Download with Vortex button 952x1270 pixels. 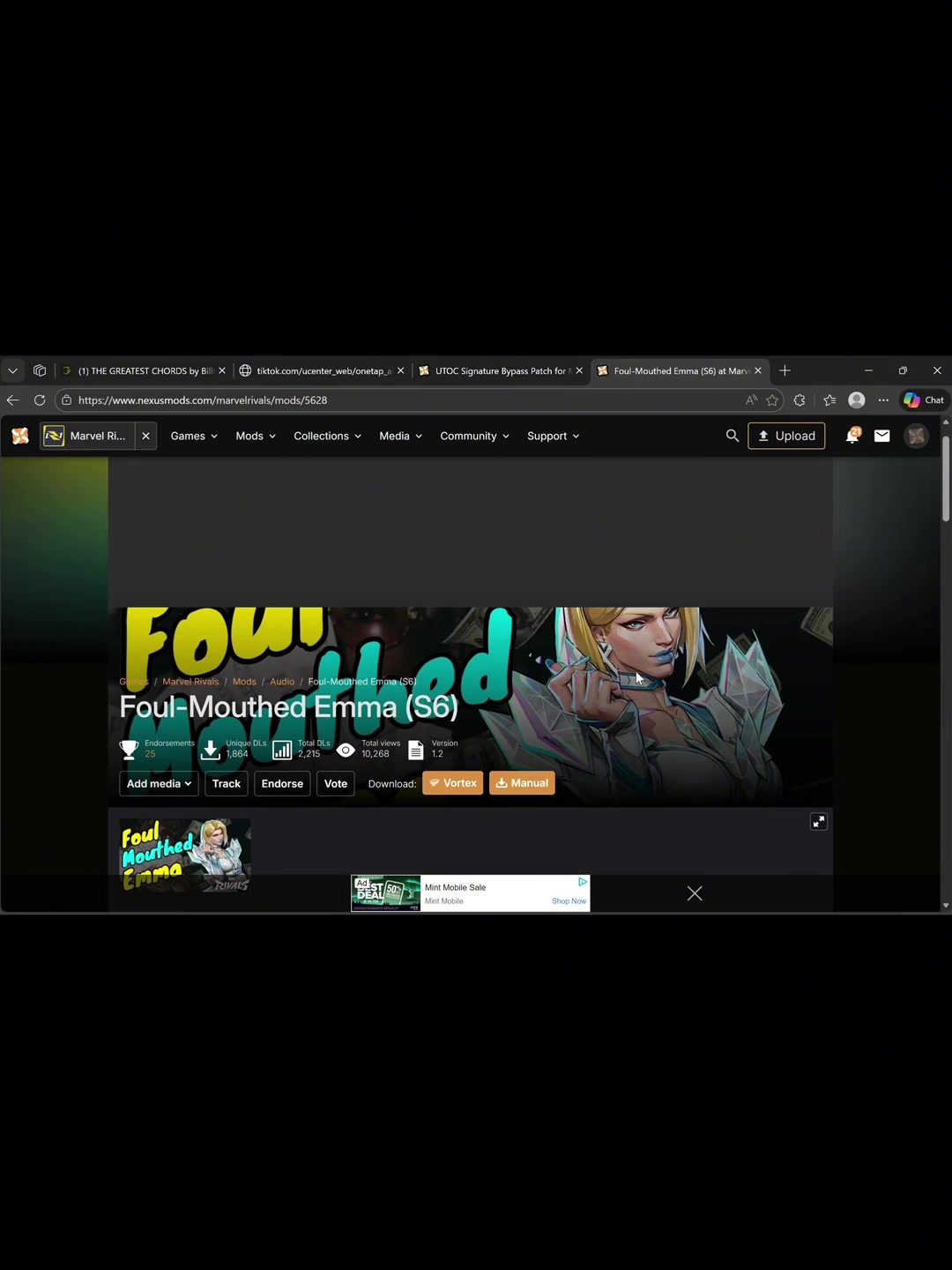click(x=453, y=783)
